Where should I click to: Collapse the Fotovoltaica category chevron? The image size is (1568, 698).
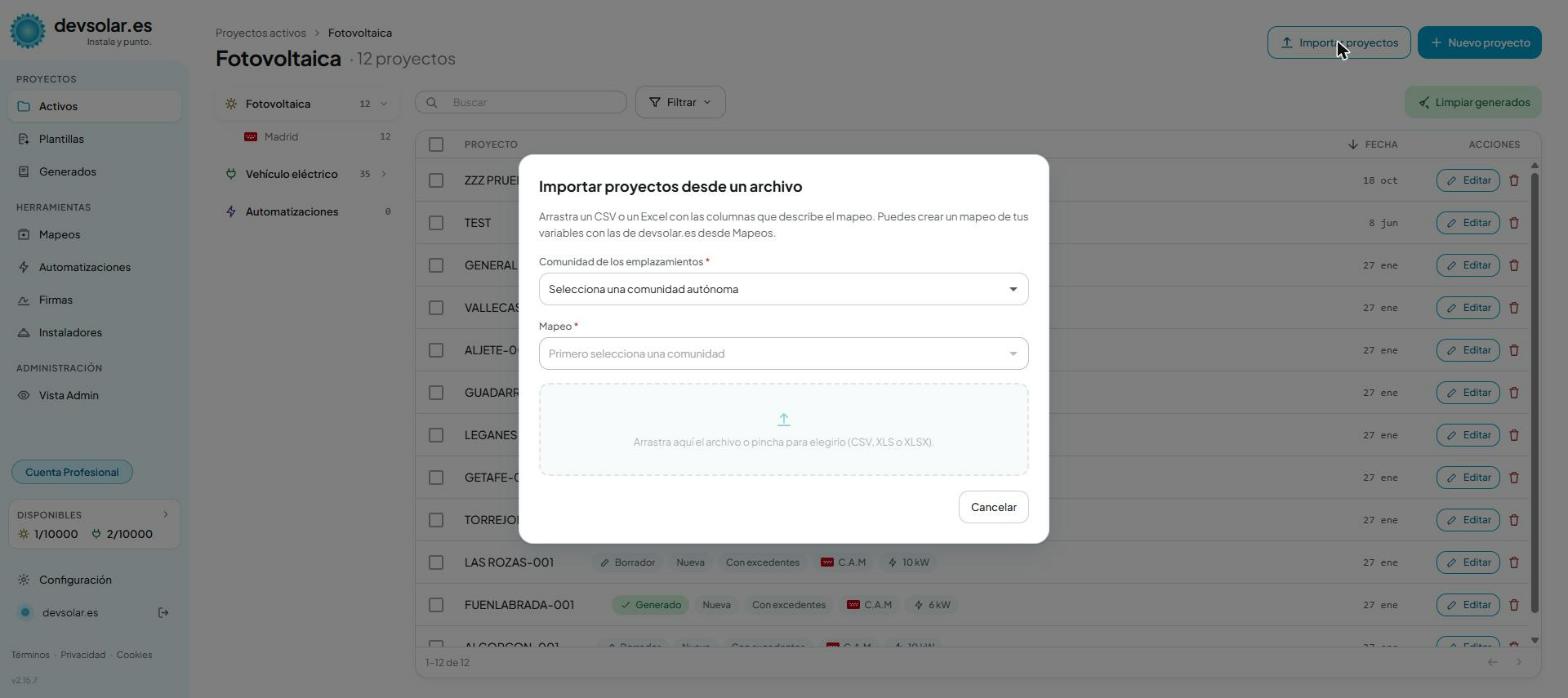coord(383,104)
